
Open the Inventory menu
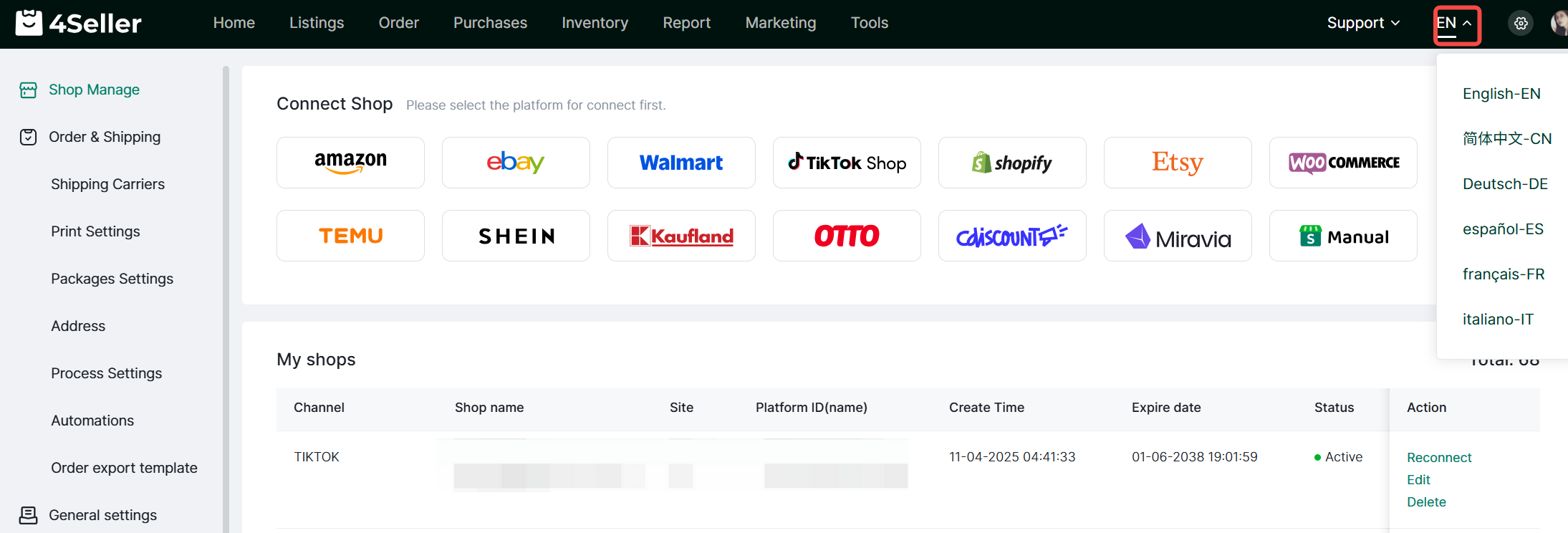pos(595,23)
